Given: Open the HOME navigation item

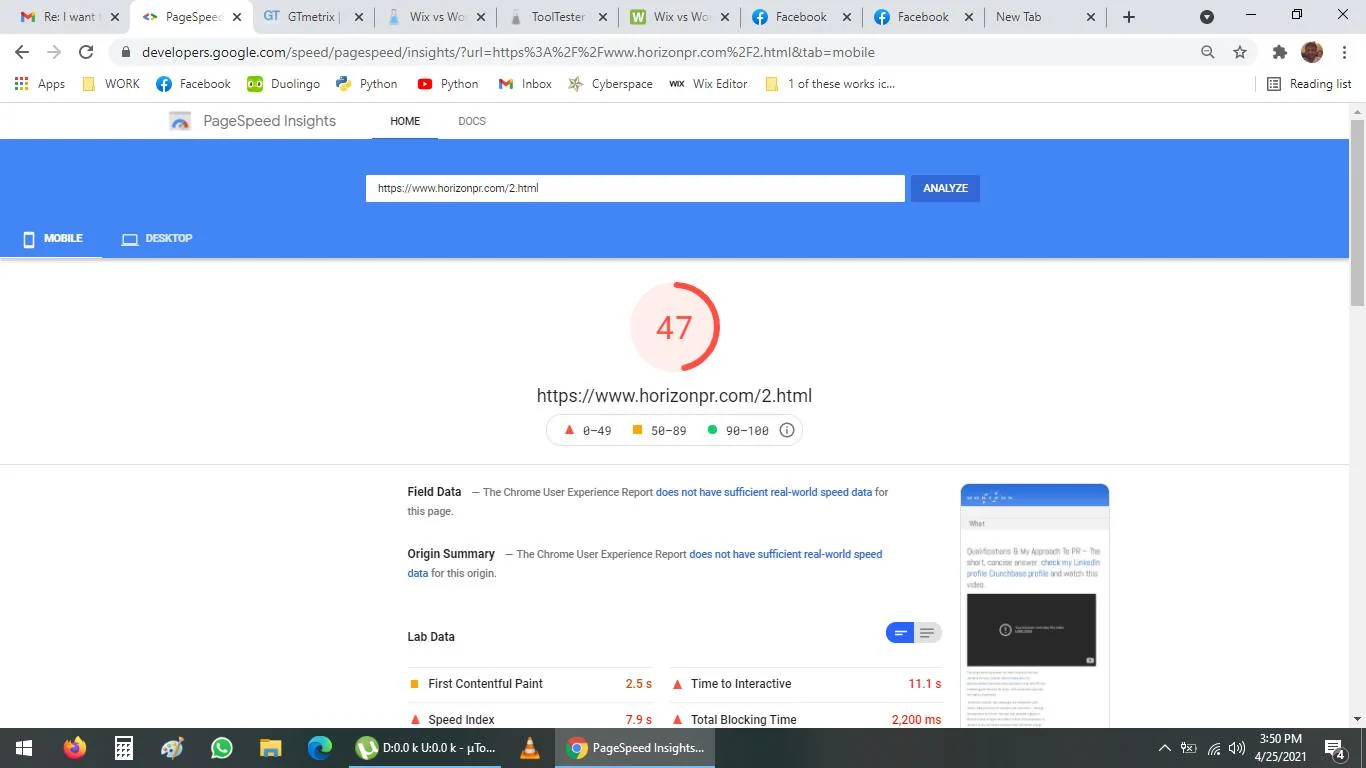Looking at the screenshot, I should click(x=405, y=121).
